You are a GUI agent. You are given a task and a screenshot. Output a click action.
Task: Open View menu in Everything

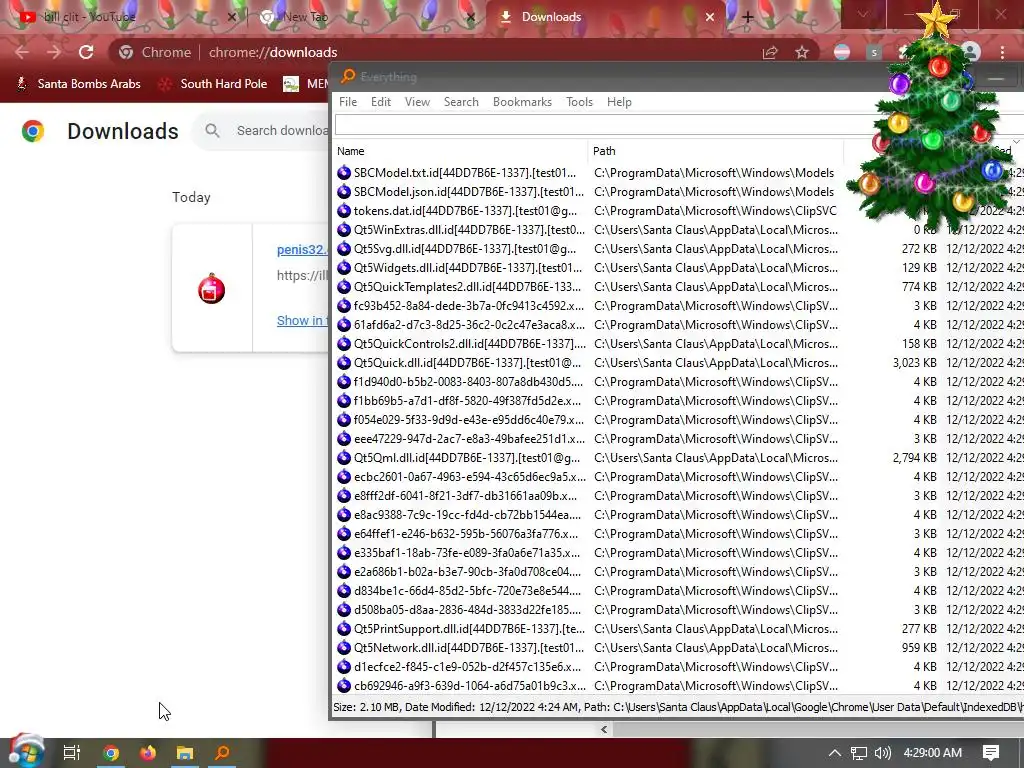pos(417,102)
